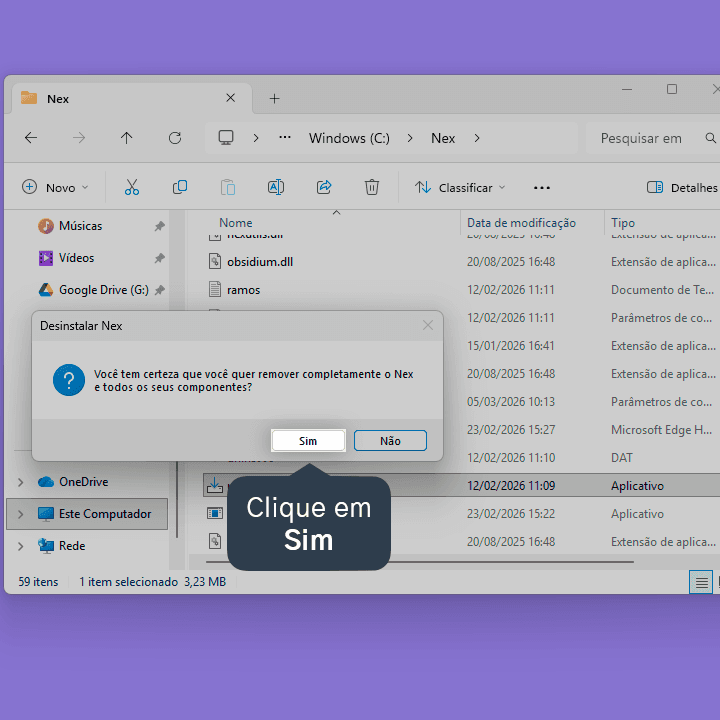Sort by the Nome column header
This screenshot has height=720, width=720.
(236, 223)
